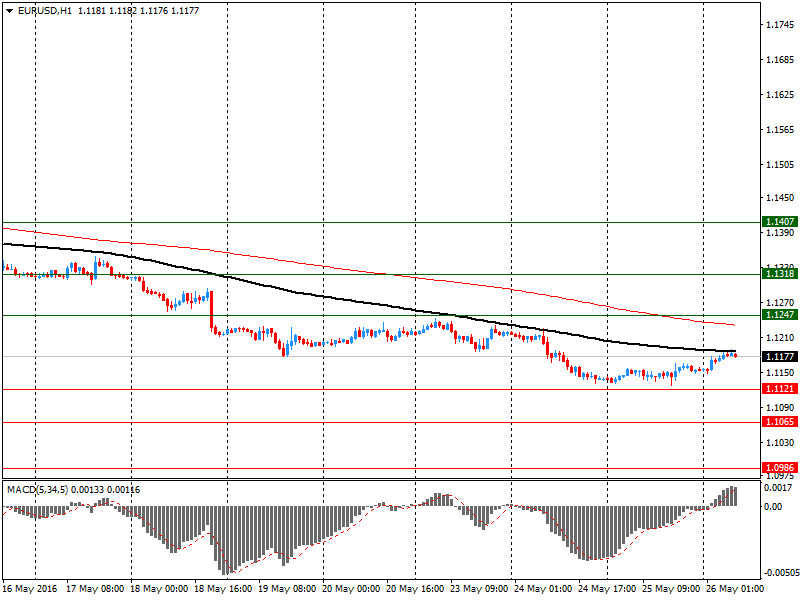Click the 1.1565 price axis value

[x=780, y=130]
